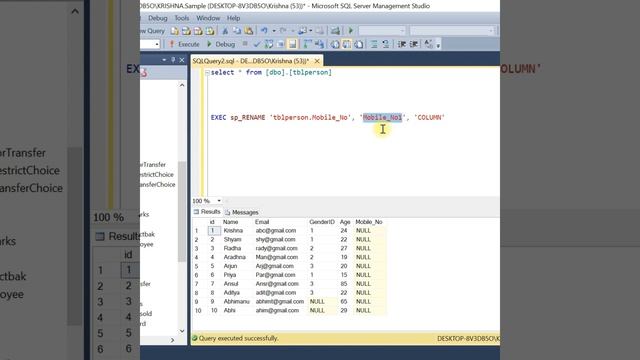Open the Navigate Backward dropdown arrow
Screen dimensions: 640x360
311,31
